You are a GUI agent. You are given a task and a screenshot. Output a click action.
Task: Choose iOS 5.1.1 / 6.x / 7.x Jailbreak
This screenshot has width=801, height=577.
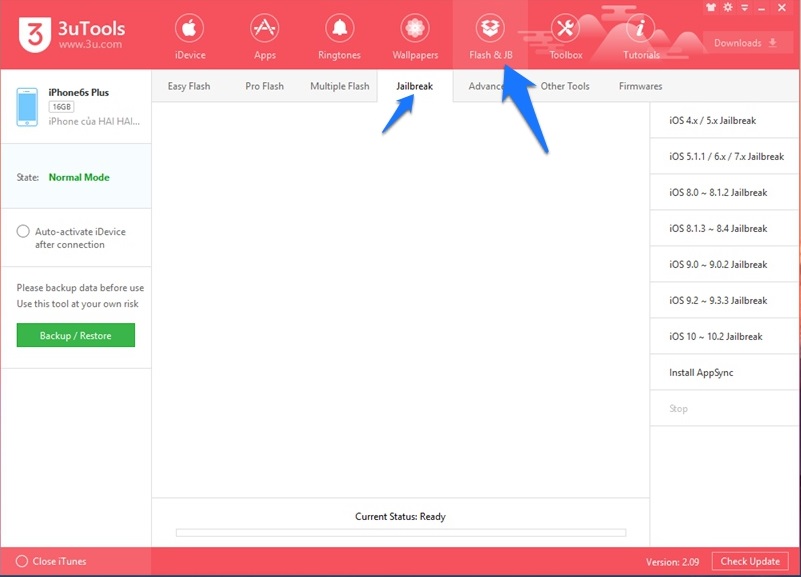[724, 156]
